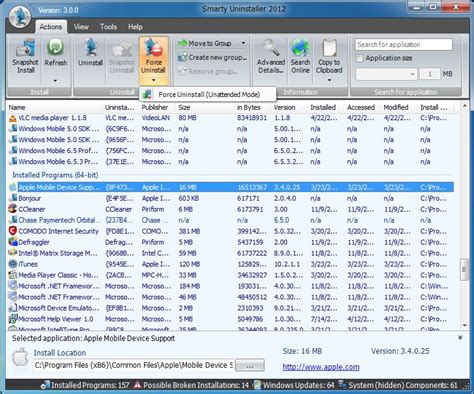Open the Actions ribbon tab
474x394 pixels.
[x=51, y=27]
